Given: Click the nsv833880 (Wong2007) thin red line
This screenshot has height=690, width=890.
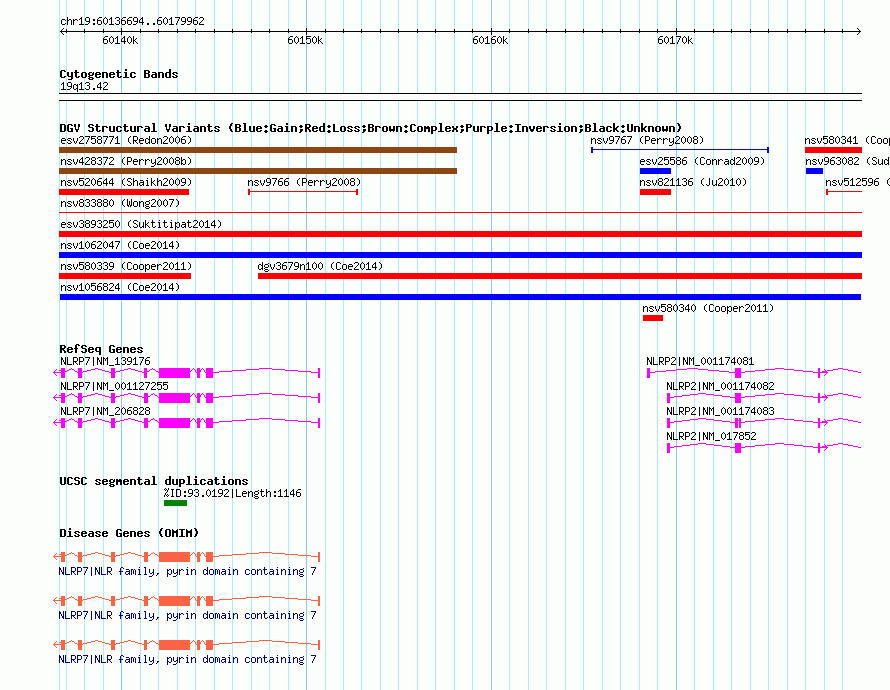Looking at the screenshot, I should [x=461, y=213].
